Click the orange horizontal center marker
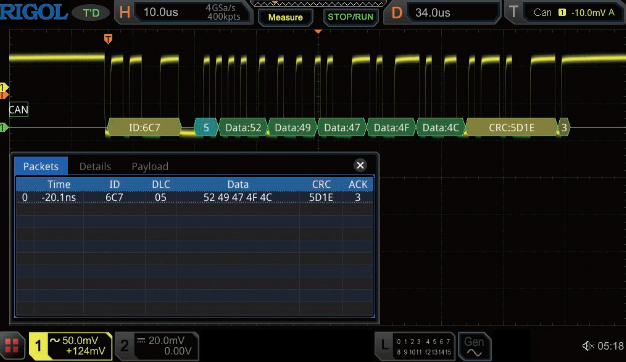Screen dimensions: 626x362 click(318, 31)
